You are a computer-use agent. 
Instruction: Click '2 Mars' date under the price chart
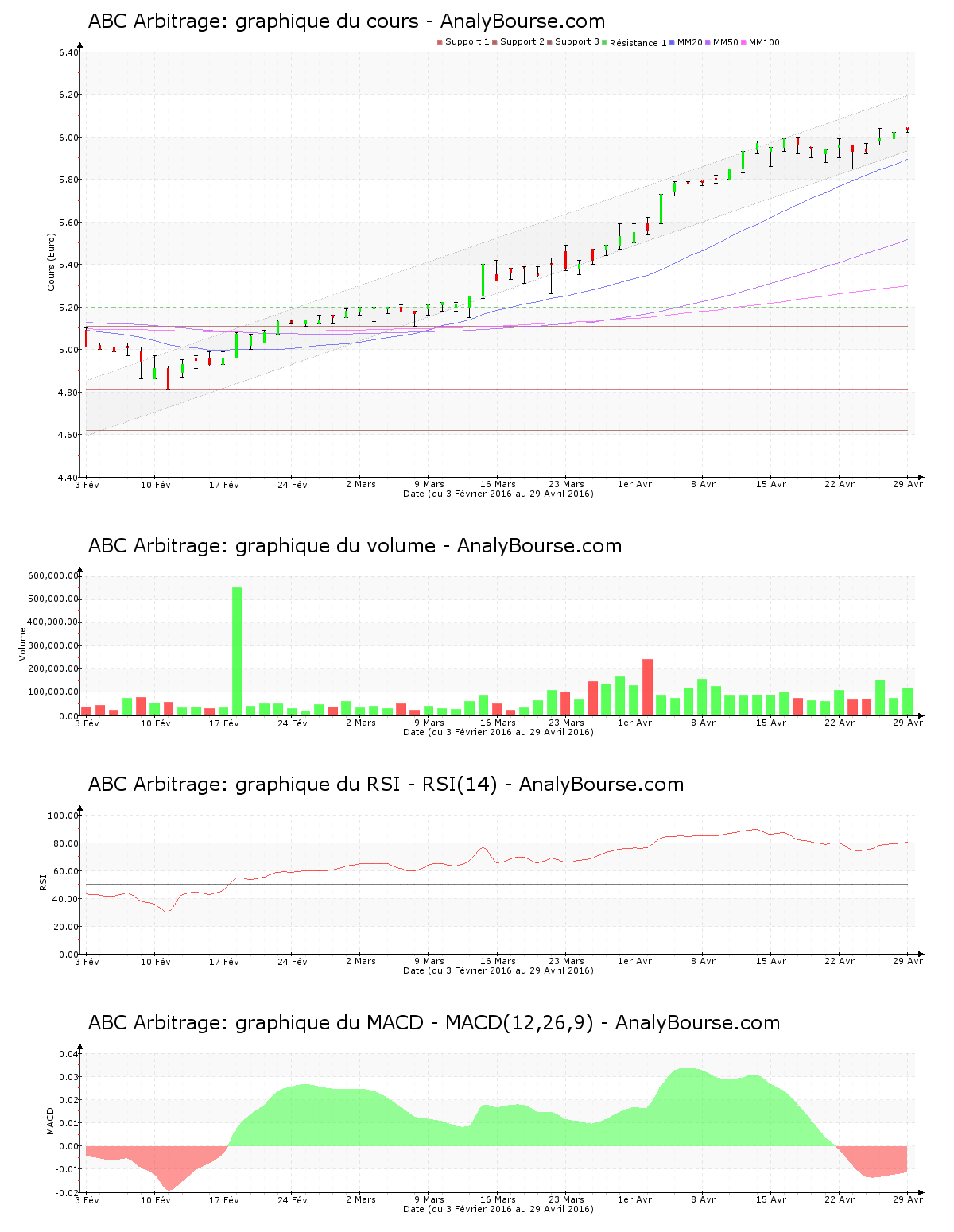click(x=361, y=484)
